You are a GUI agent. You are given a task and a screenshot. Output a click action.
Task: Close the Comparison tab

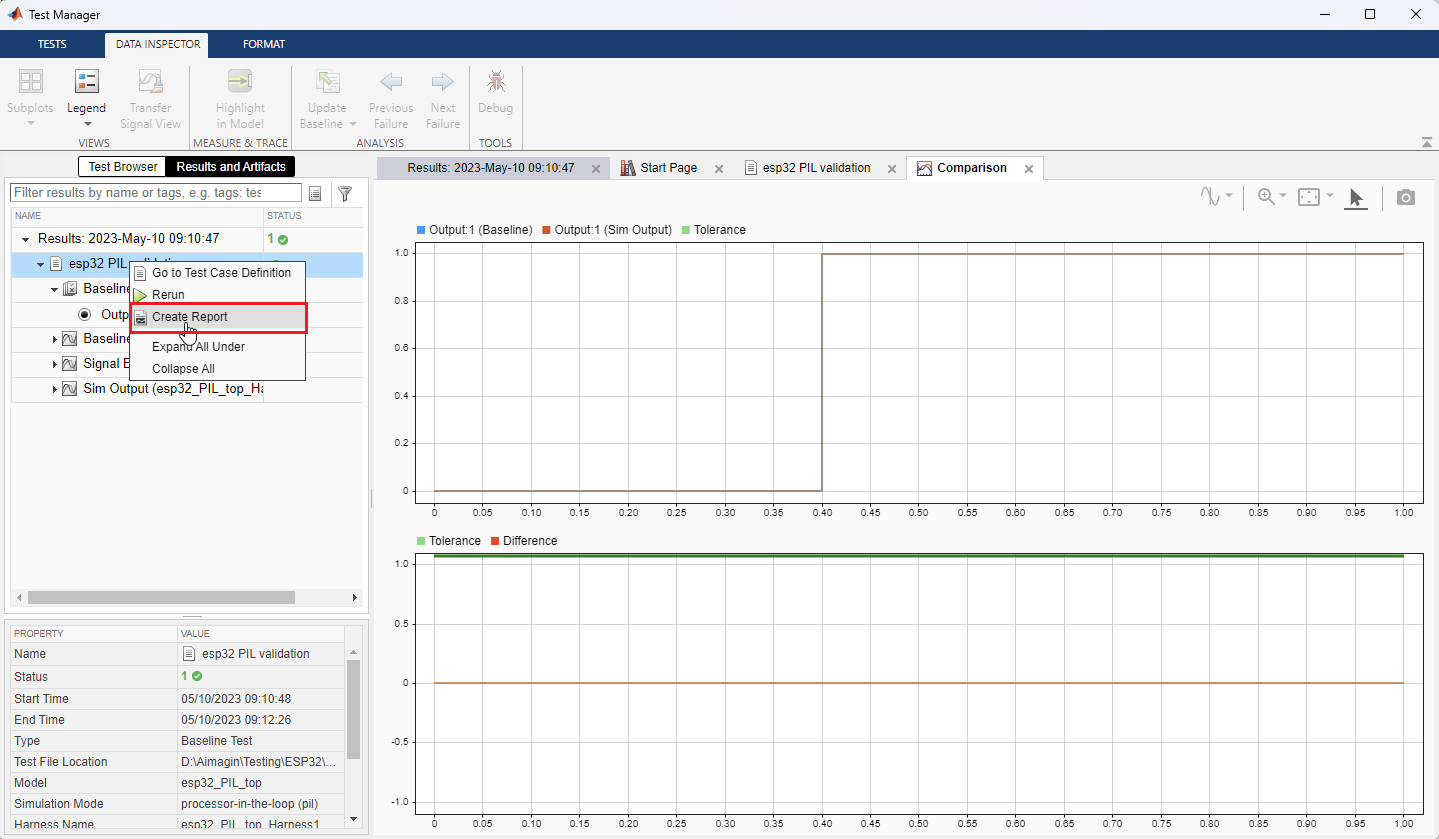pyautogui.click(x=1028, y=169)
